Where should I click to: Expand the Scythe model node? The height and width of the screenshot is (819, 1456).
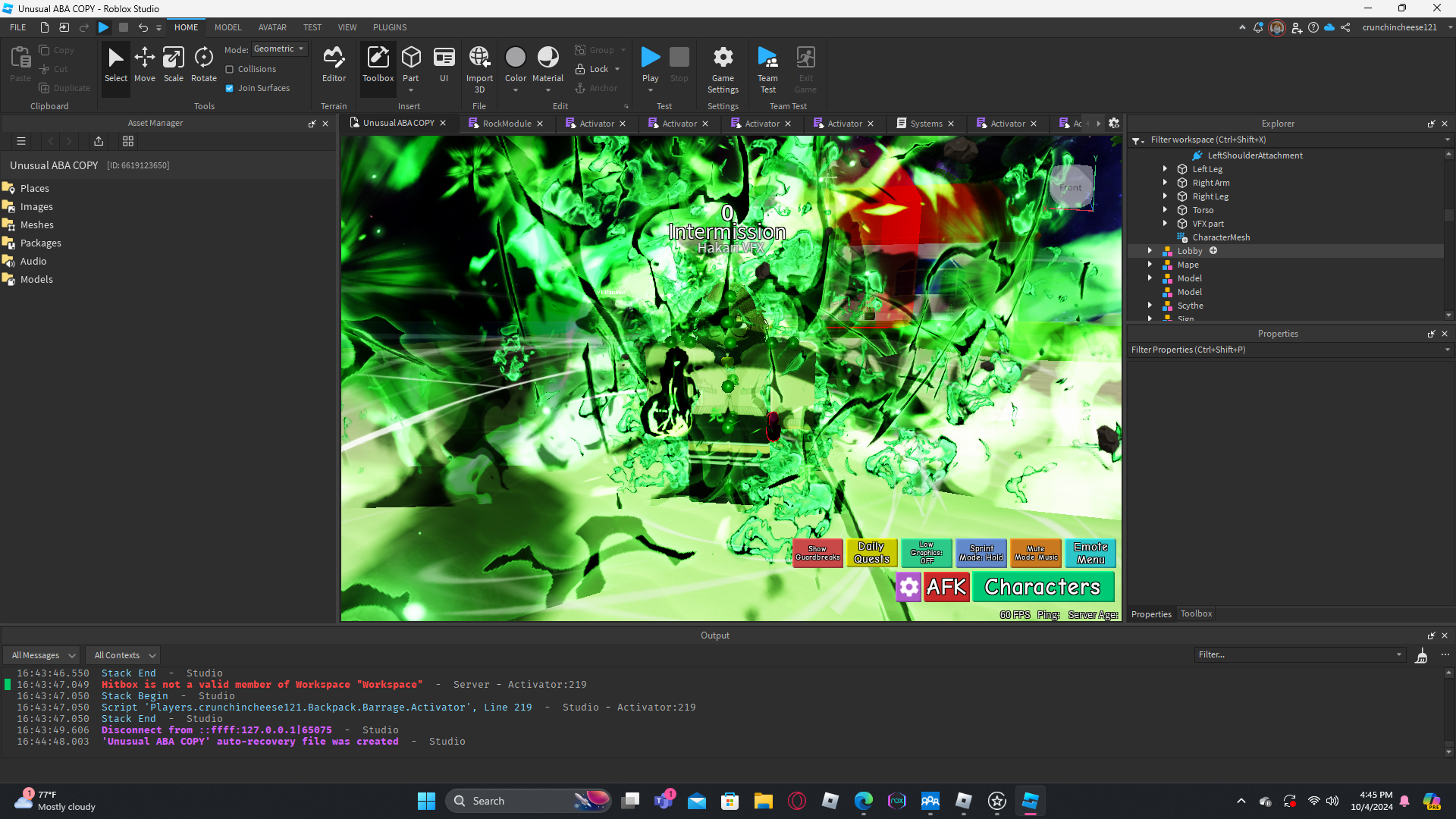click(x=1150, y=306)
